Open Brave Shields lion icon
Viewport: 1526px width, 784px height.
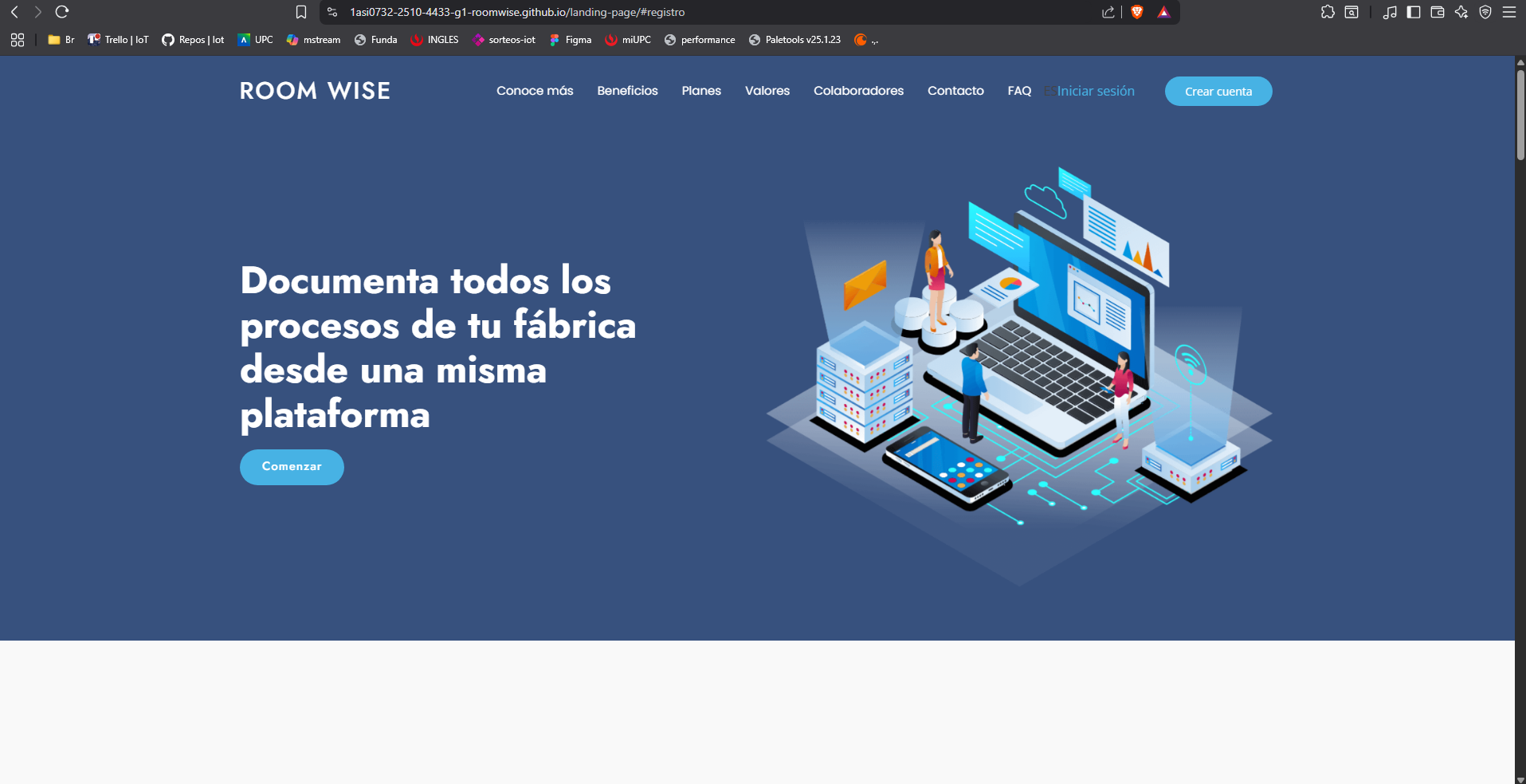(1137, 12)
